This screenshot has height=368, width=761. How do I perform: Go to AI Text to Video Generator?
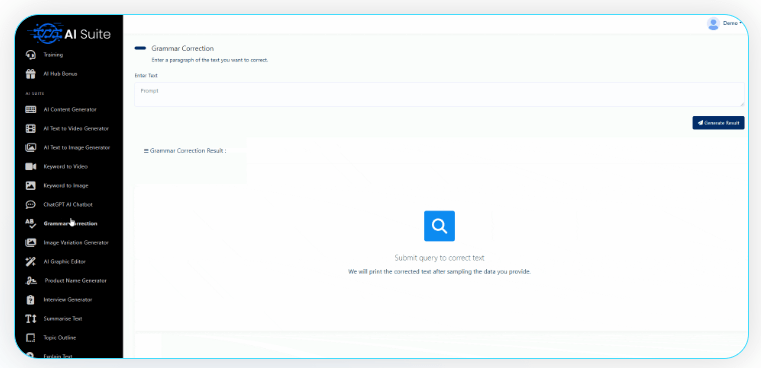point(76,129)
